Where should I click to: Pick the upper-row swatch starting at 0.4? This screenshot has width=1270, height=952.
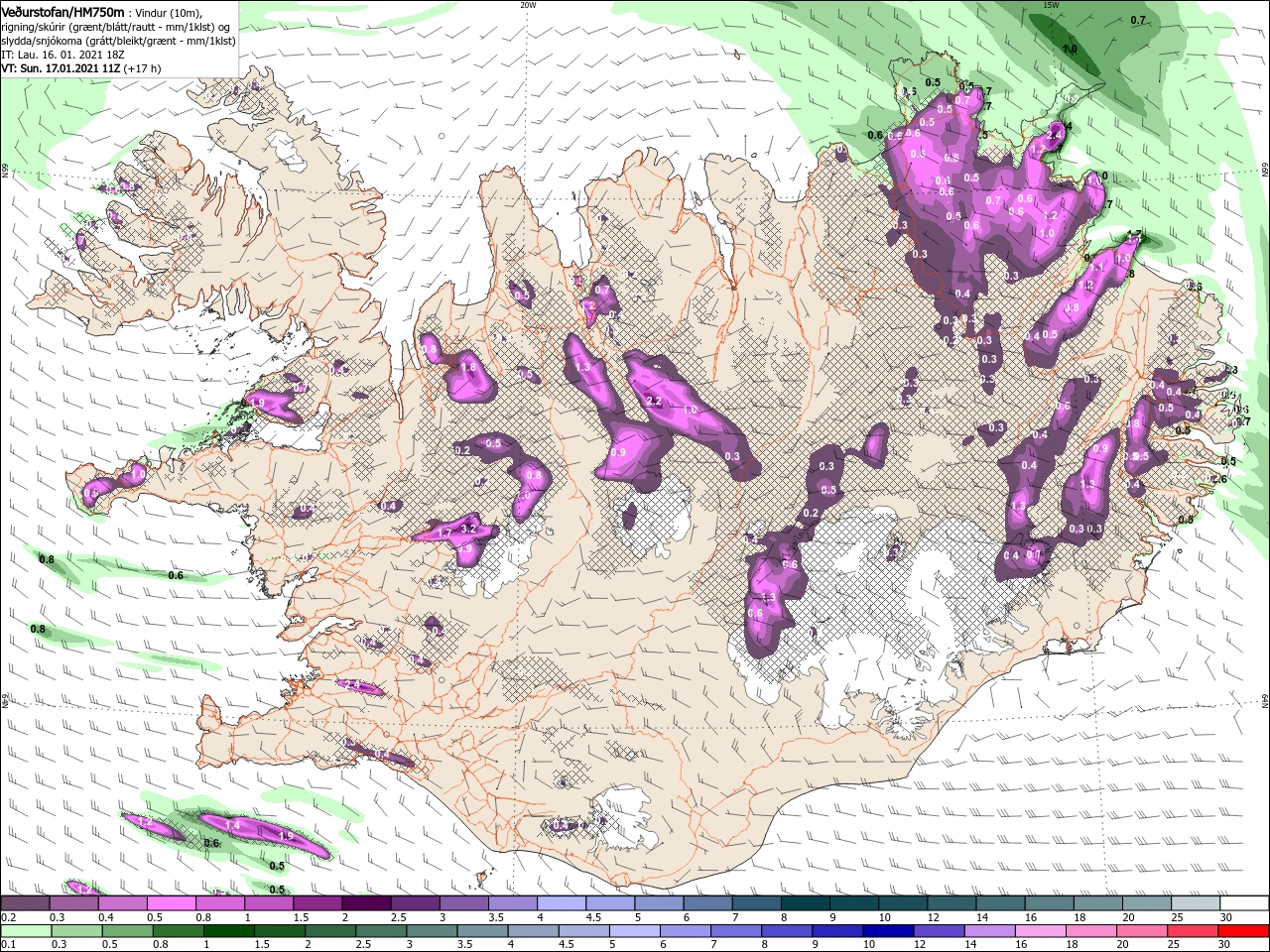pos(122,904)
